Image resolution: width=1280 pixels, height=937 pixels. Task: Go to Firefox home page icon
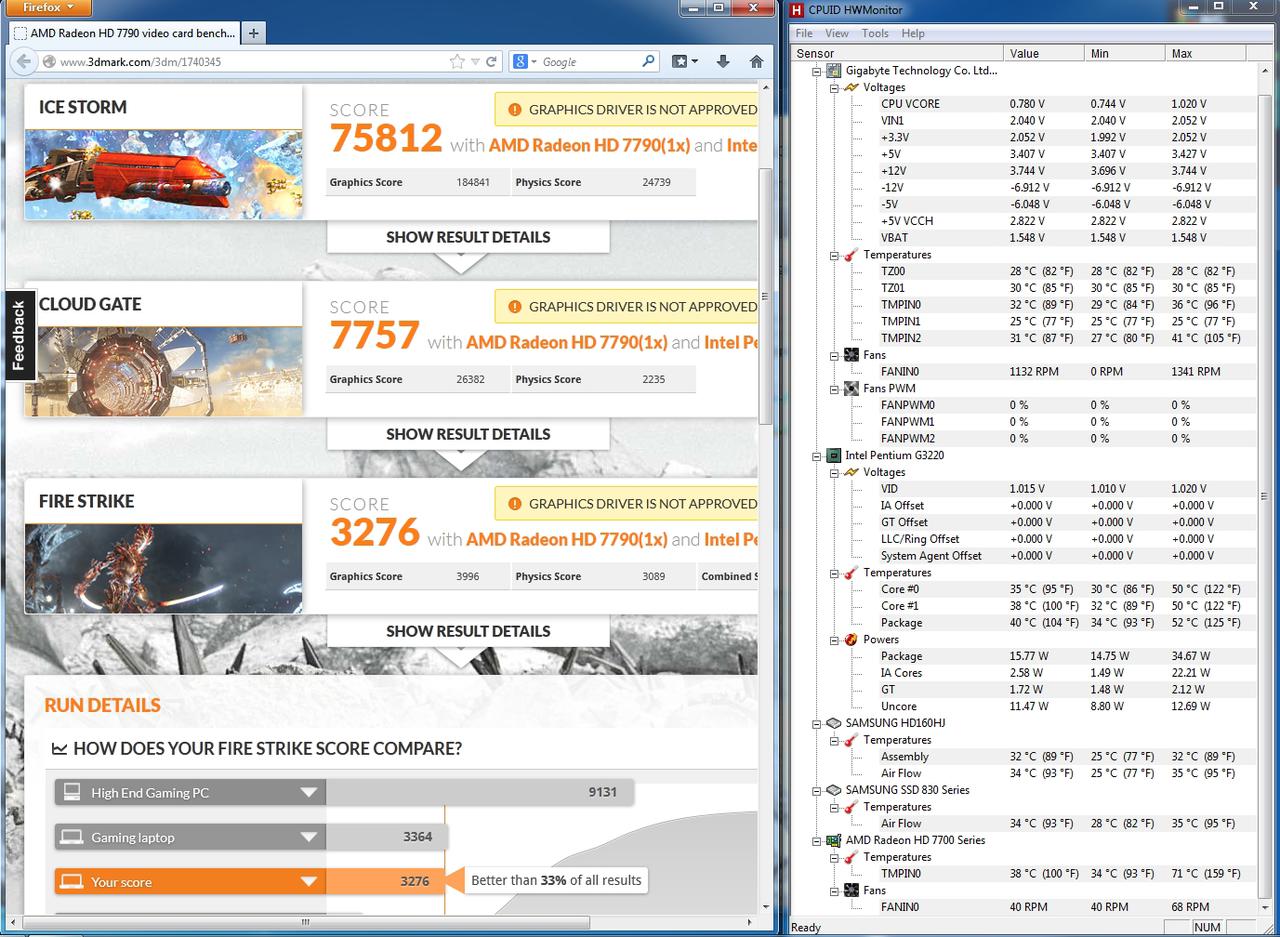tap(756, 61)
